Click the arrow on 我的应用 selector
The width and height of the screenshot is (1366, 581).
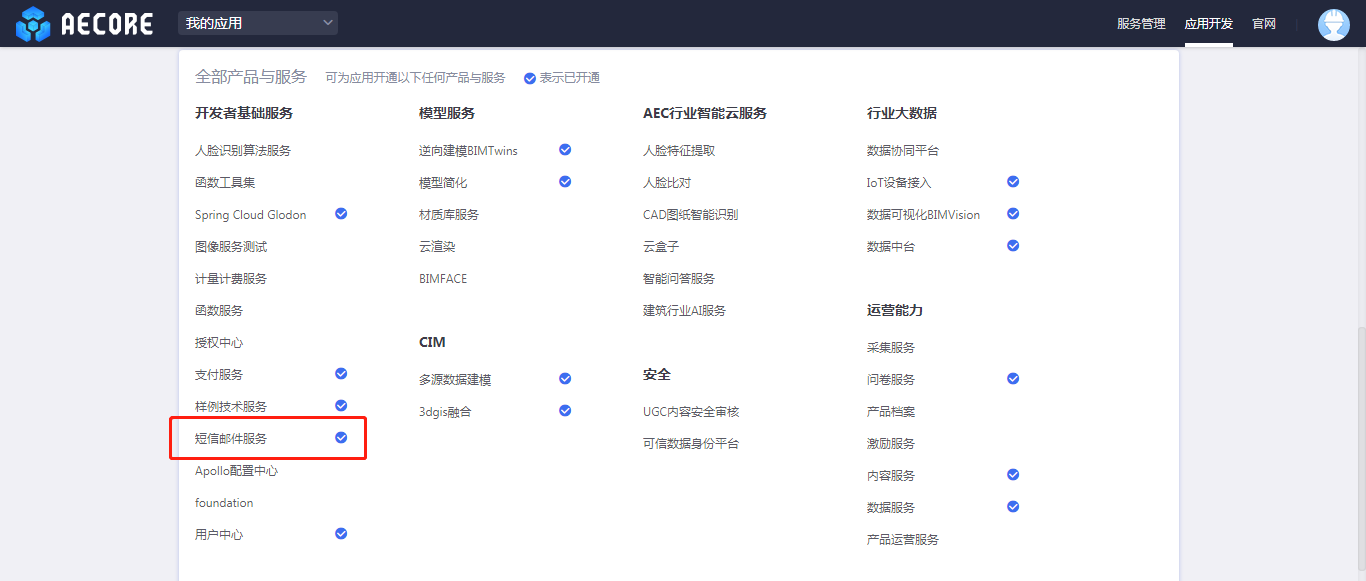327,23
